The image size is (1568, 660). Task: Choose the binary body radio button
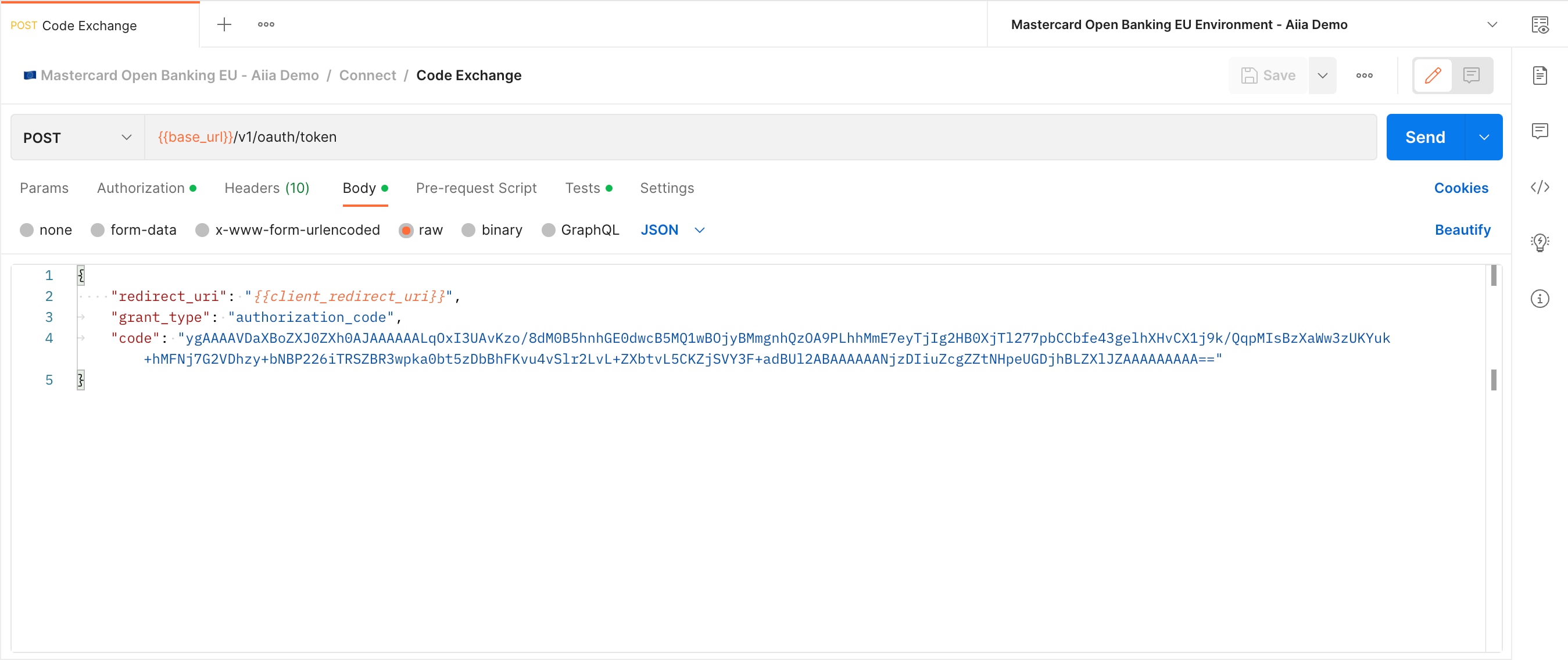(468, 230)
